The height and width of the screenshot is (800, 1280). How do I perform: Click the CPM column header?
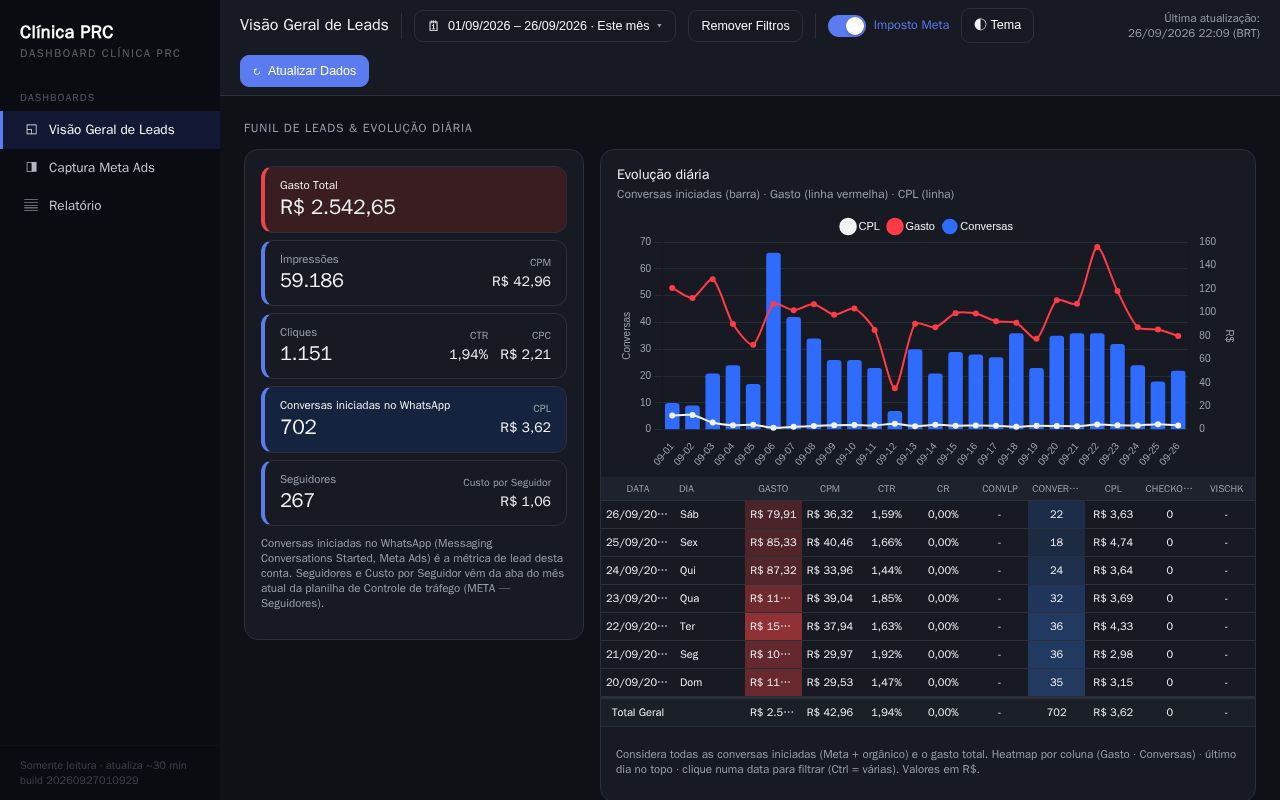pos(830,489)
